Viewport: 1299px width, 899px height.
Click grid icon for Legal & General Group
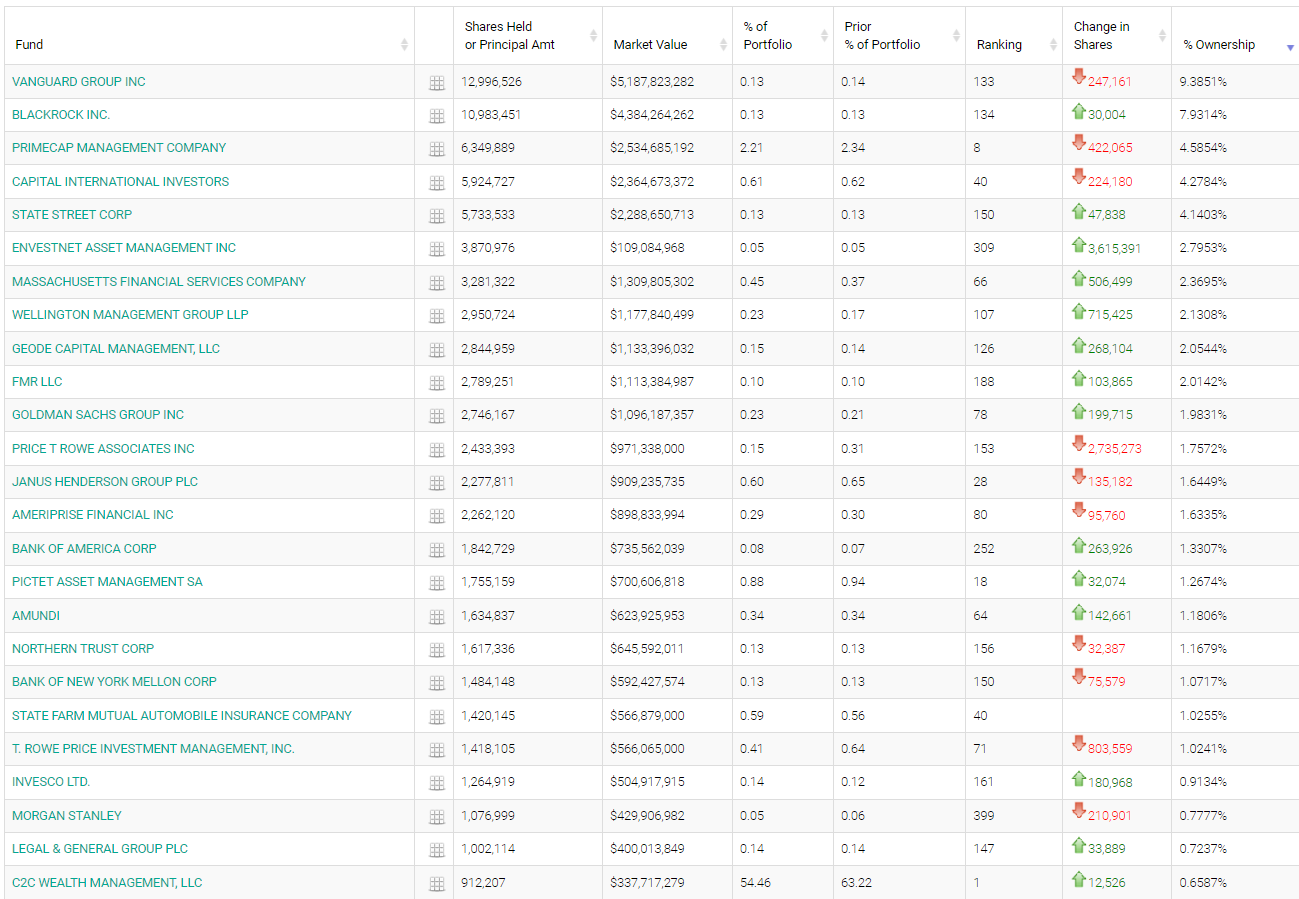436,850
